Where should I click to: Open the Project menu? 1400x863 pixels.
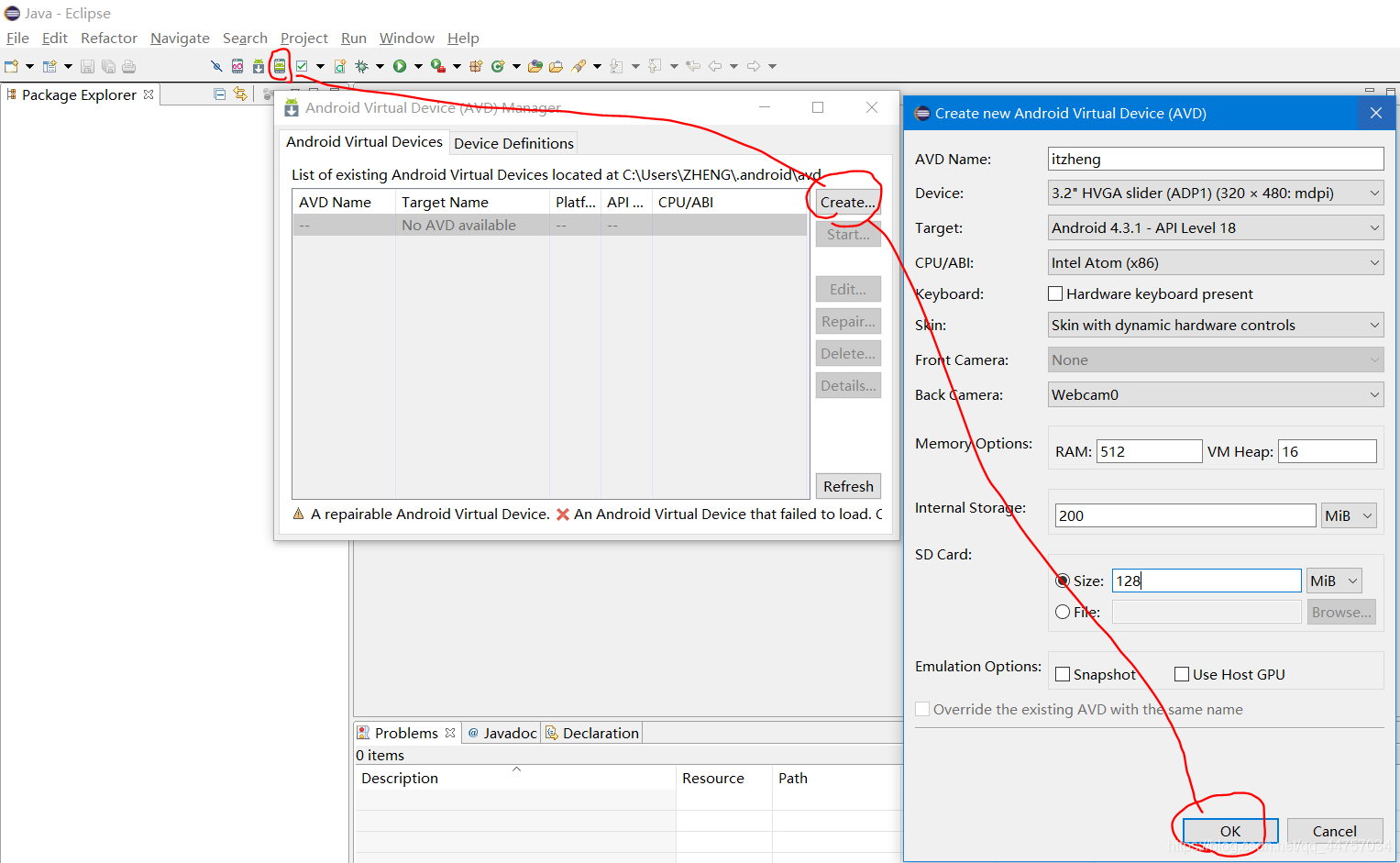pos(303,38)
